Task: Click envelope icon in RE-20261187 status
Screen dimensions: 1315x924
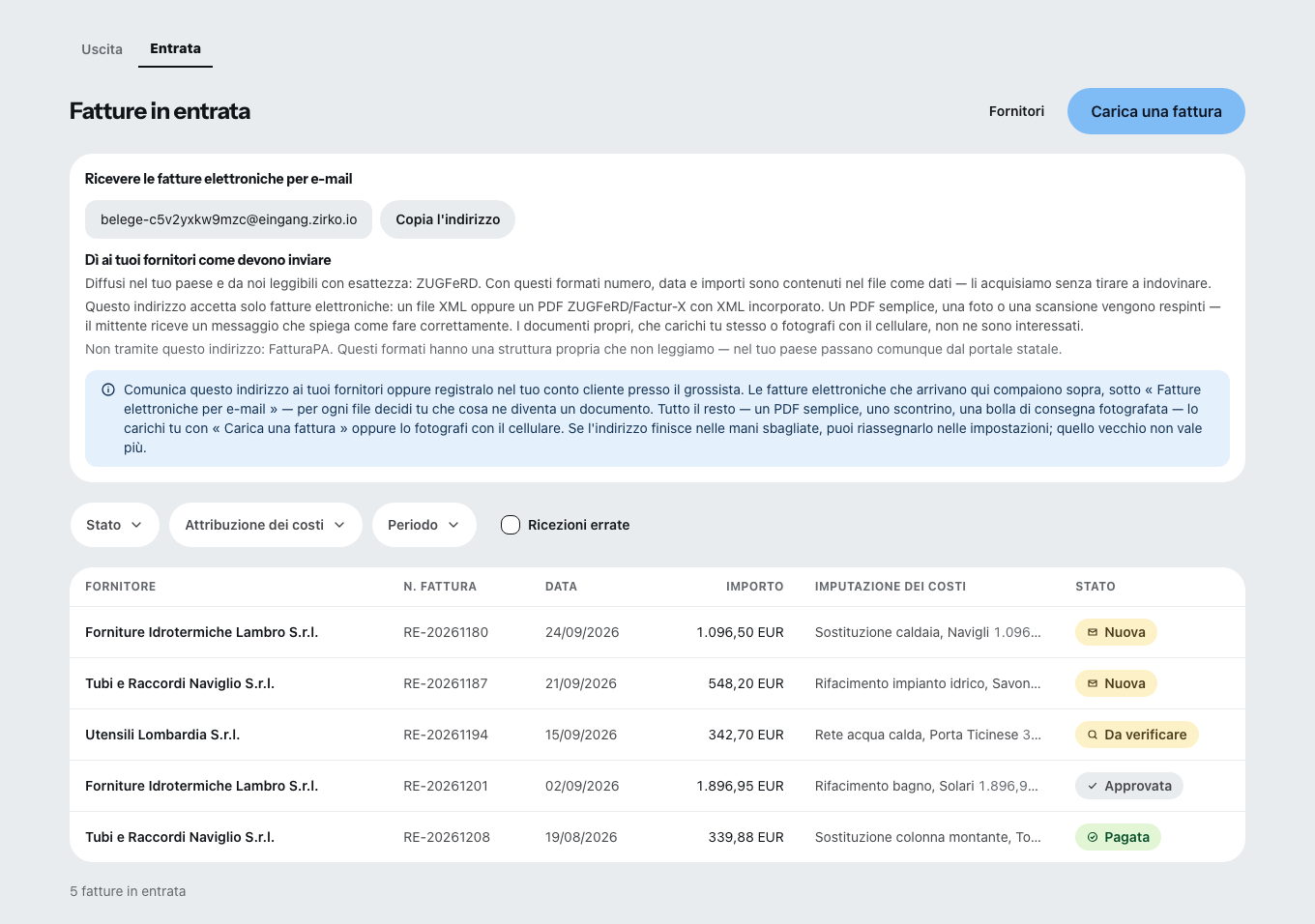Action: click(1093, 683)
